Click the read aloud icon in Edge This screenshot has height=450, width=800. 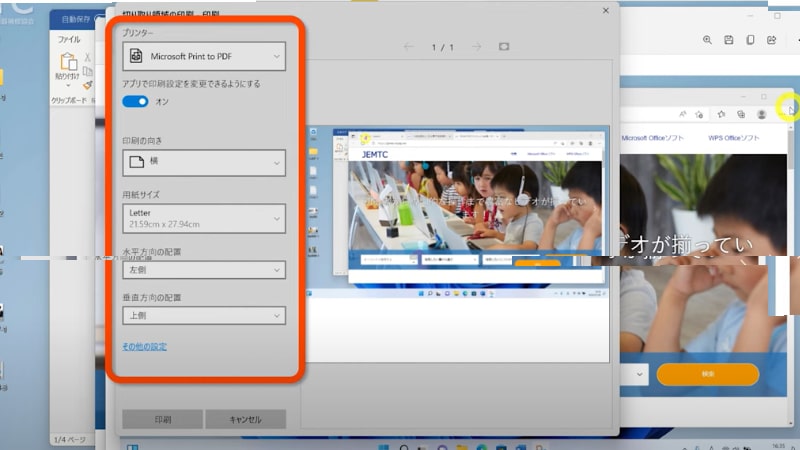(682, 114)
